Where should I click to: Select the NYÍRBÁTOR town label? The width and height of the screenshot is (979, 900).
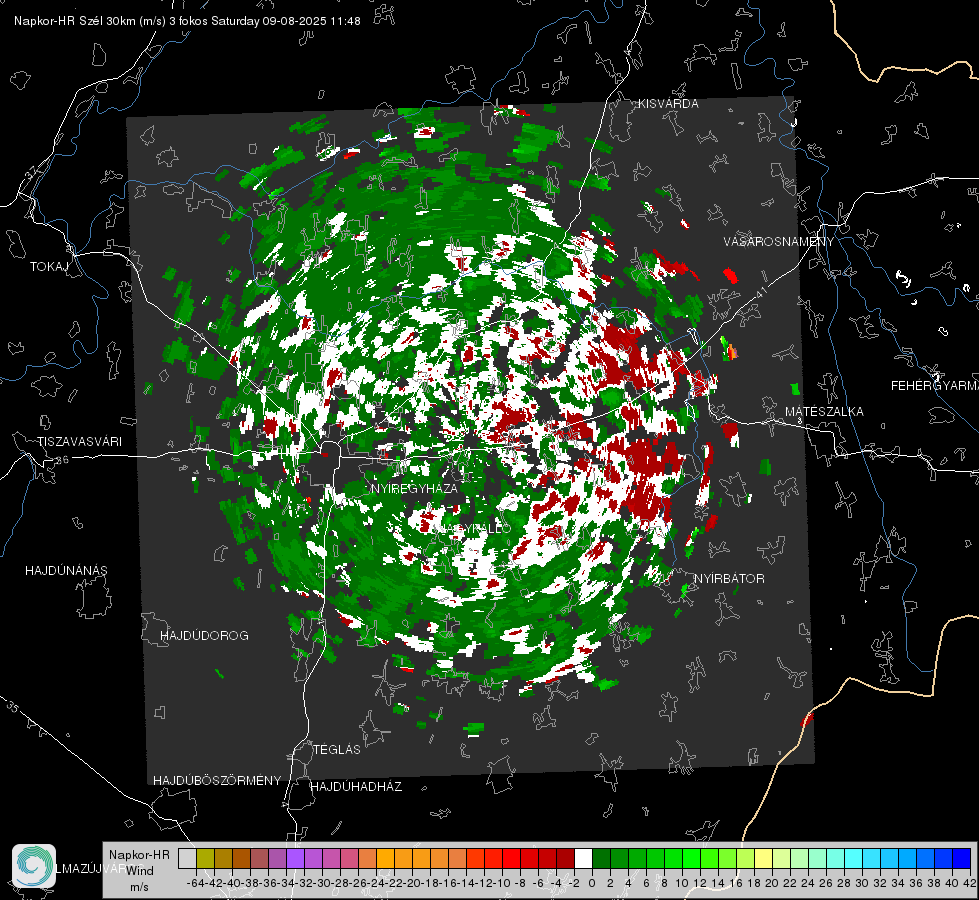[729, 579]
